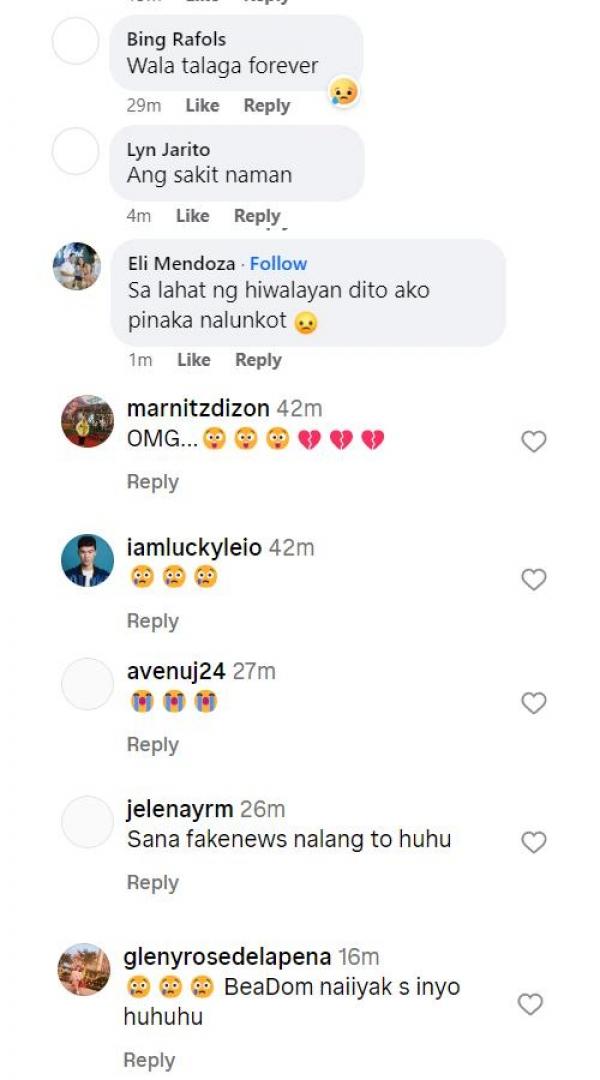Open the avenuj24 username profile
This screenshot has height=1080, width=600.
[x=176, y=671]
